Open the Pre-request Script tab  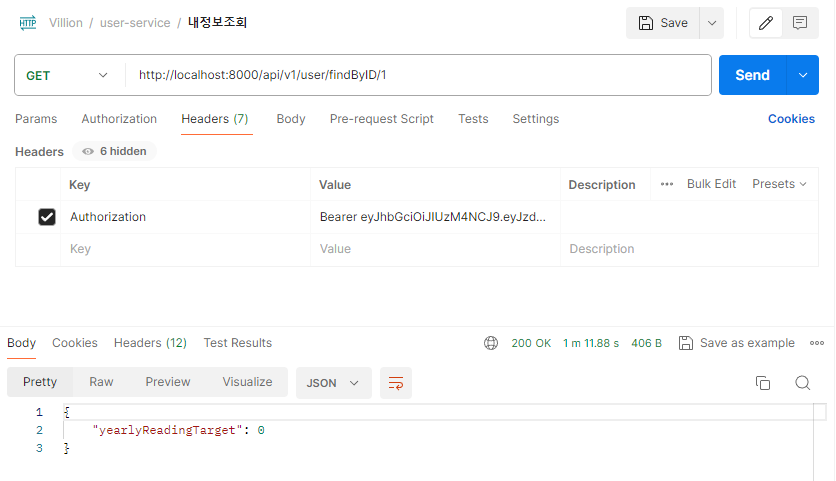(382, 119)
